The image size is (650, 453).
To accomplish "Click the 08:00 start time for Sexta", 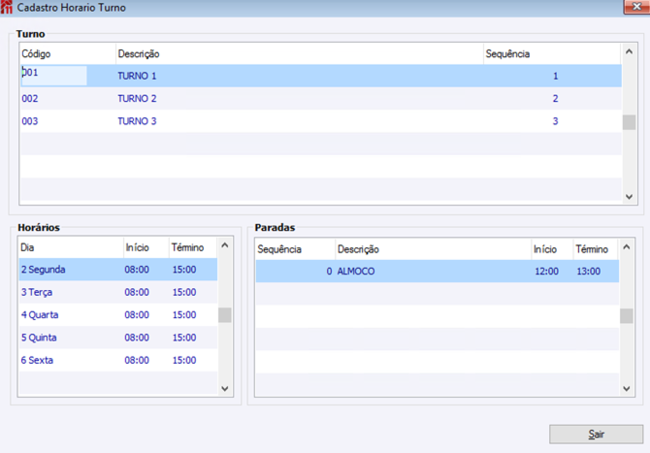I will 137,360.
